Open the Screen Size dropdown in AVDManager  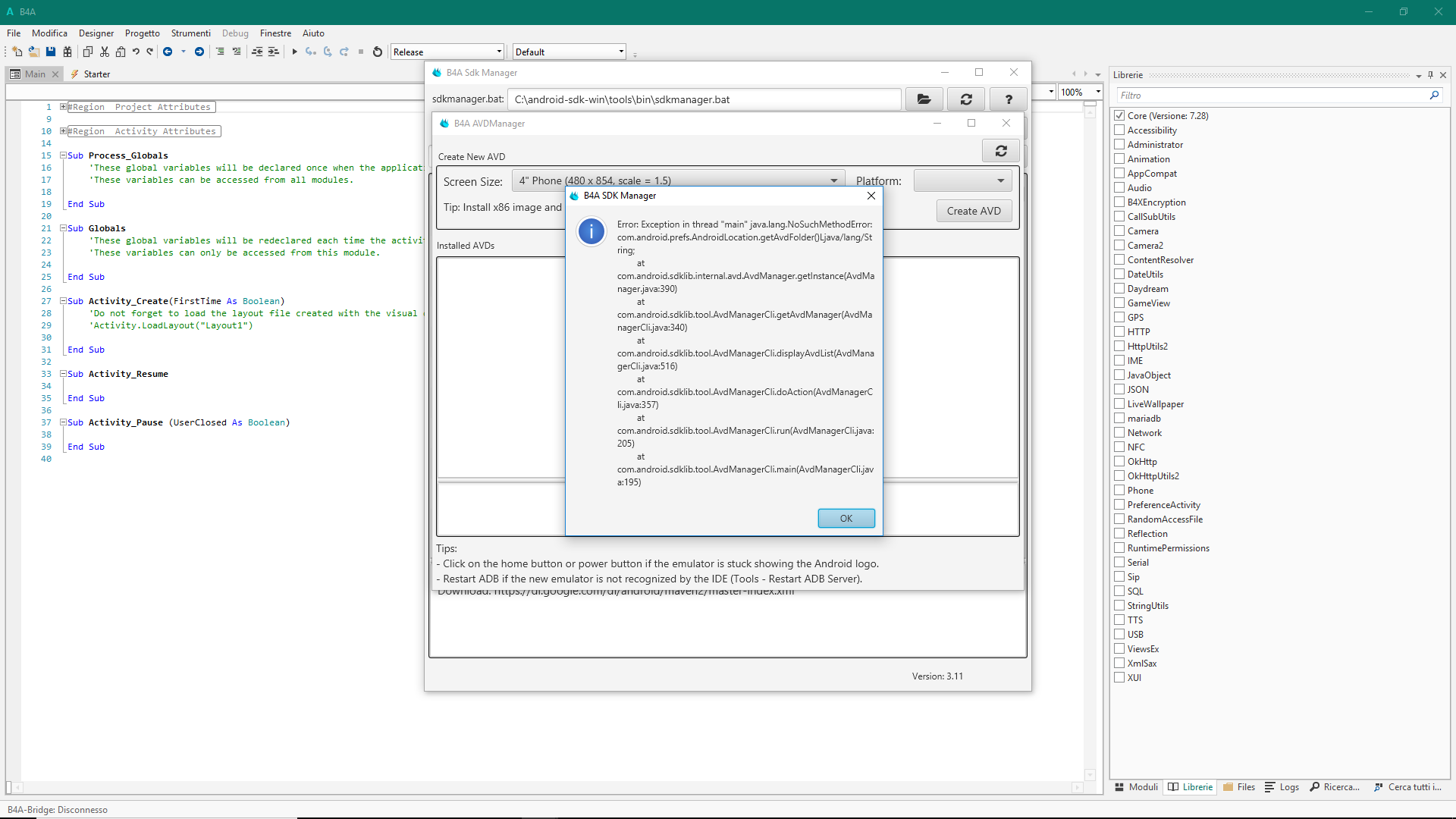[x=679, y=180]
